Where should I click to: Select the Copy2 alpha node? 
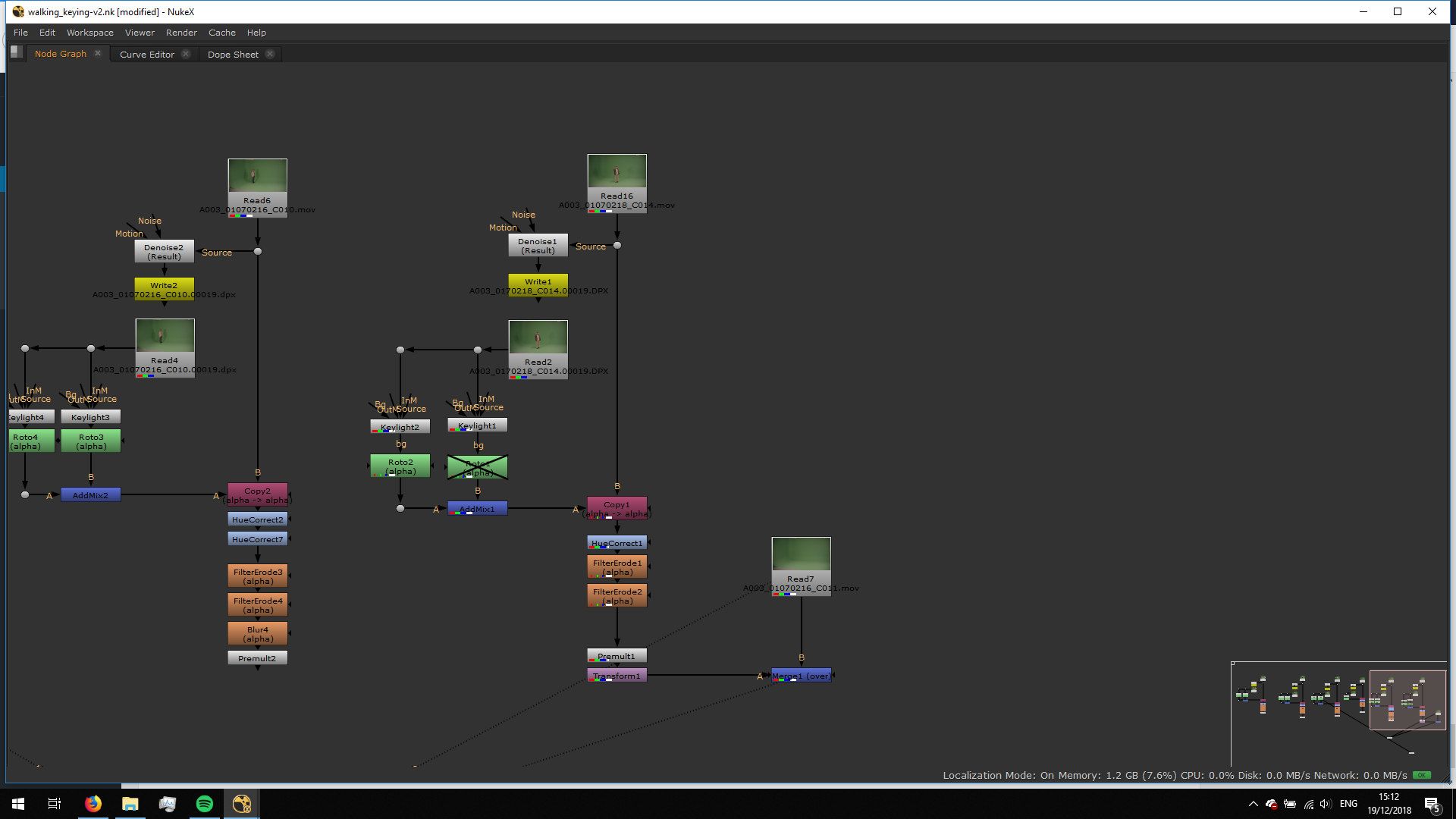pyautogui.click(x=257, y=495)
